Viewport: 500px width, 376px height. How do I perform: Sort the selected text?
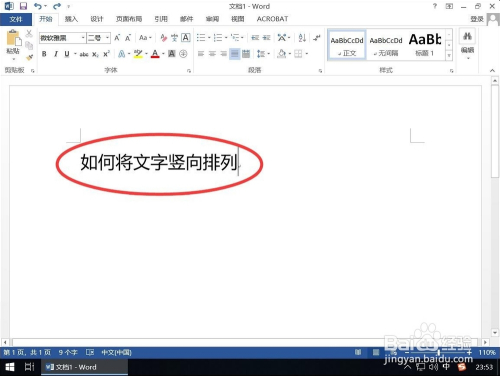pos(302,38)
